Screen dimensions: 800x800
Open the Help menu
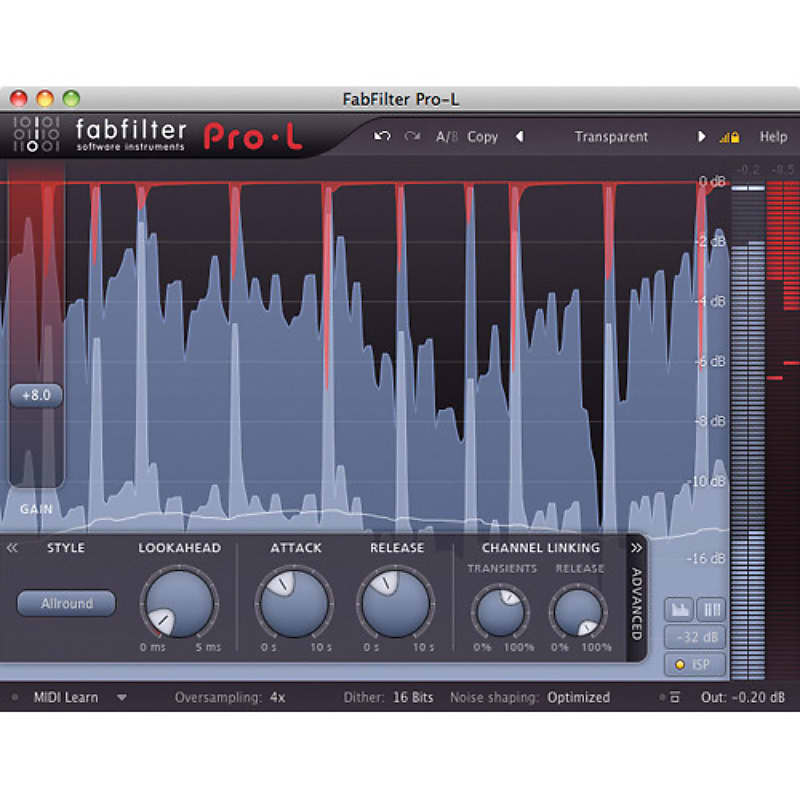coord(772,136)
